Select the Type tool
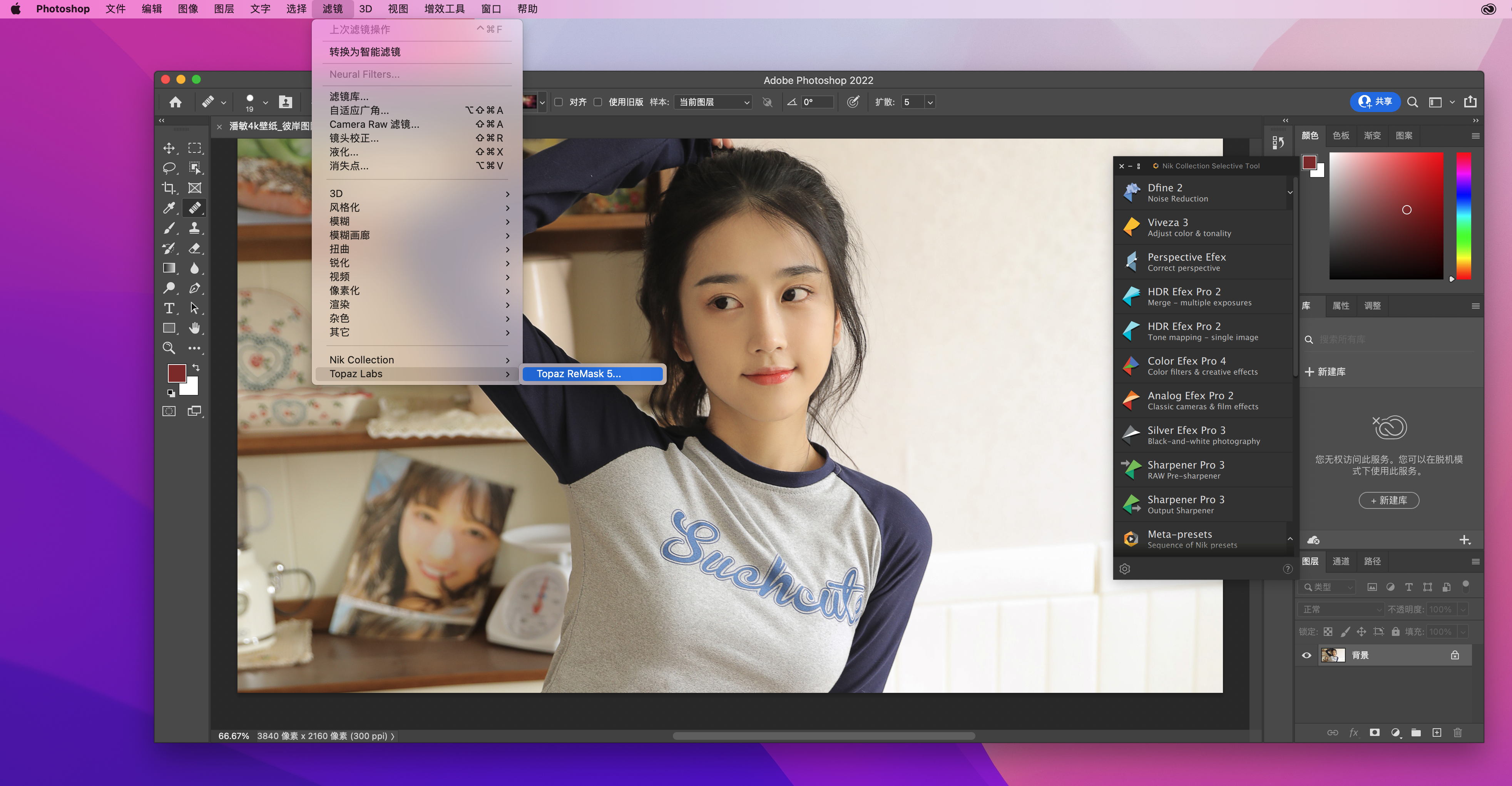The width and height of the screenshot is (1512, 786). pos(169,308)
